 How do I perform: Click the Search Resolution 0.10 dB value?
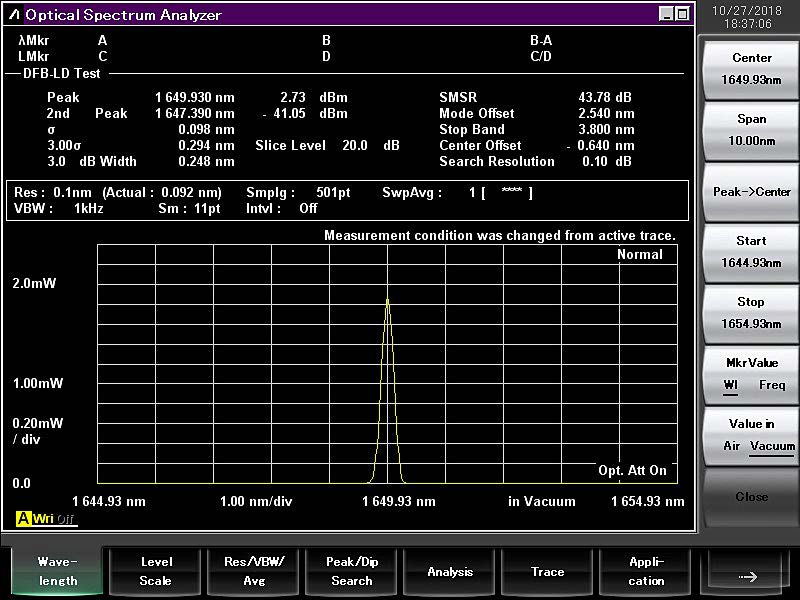click(607, 161)
